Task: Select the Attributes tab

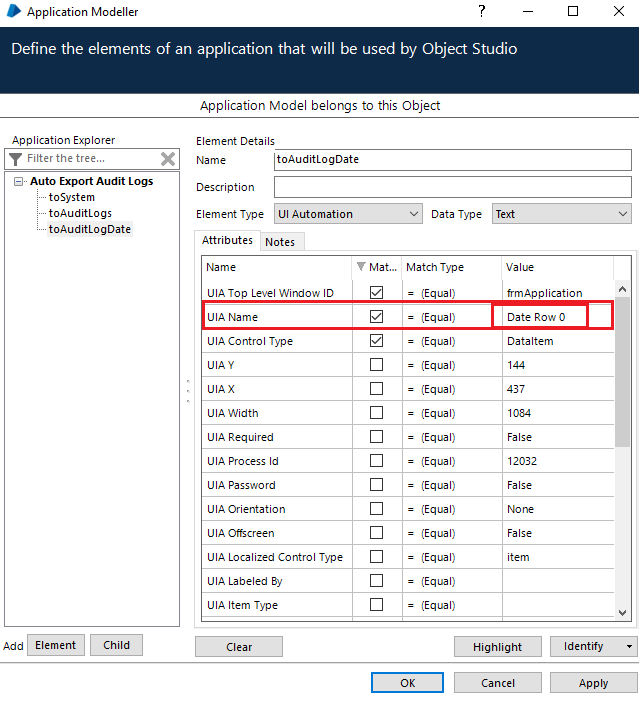Action: [227, 241]
